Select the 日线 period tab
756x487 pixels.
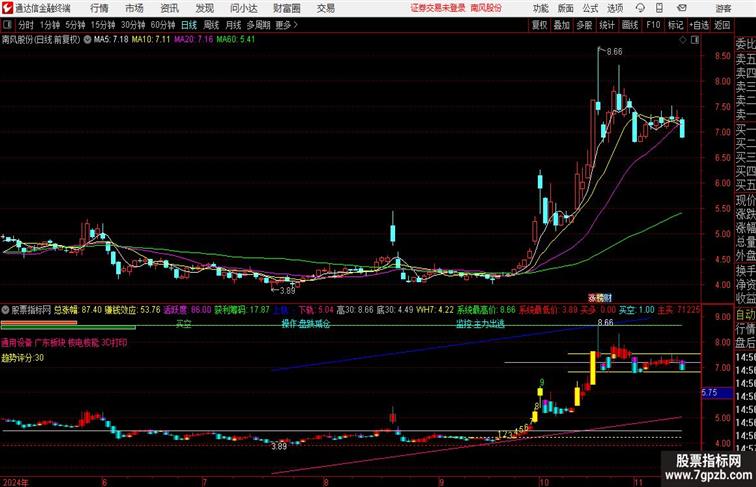[x=189, y=25]
